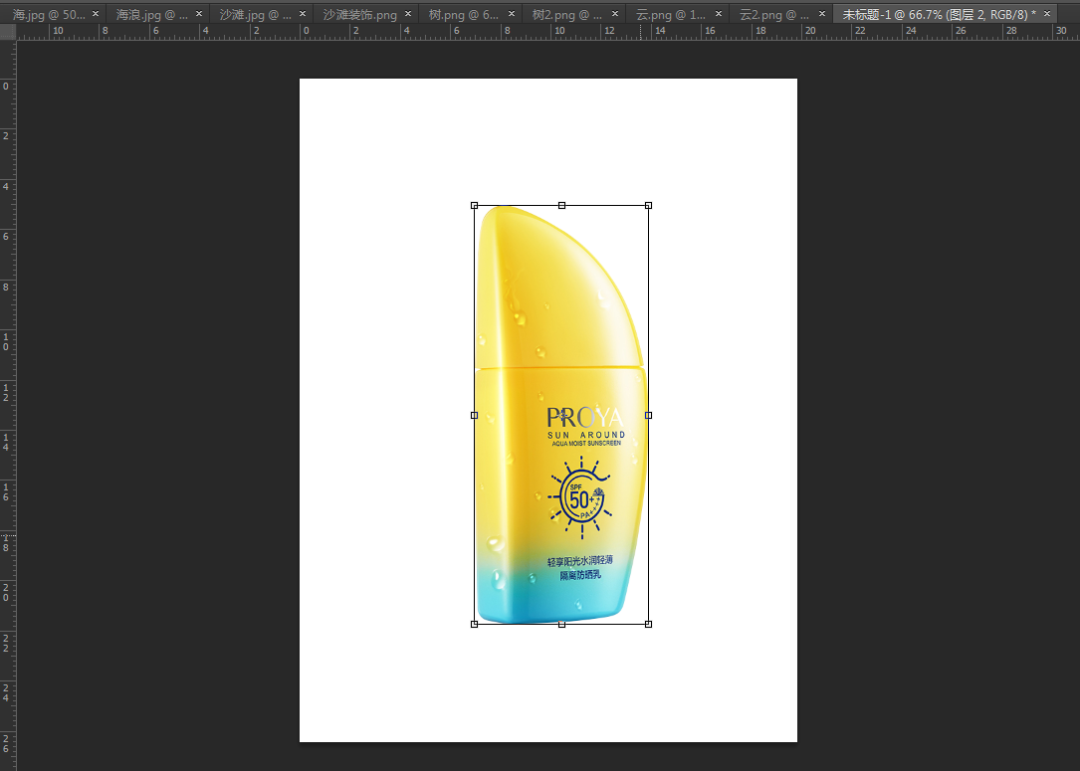Click the top-center transform handle
The height and width of the screenshot is (771, 1080).
[x=562, y=205]
